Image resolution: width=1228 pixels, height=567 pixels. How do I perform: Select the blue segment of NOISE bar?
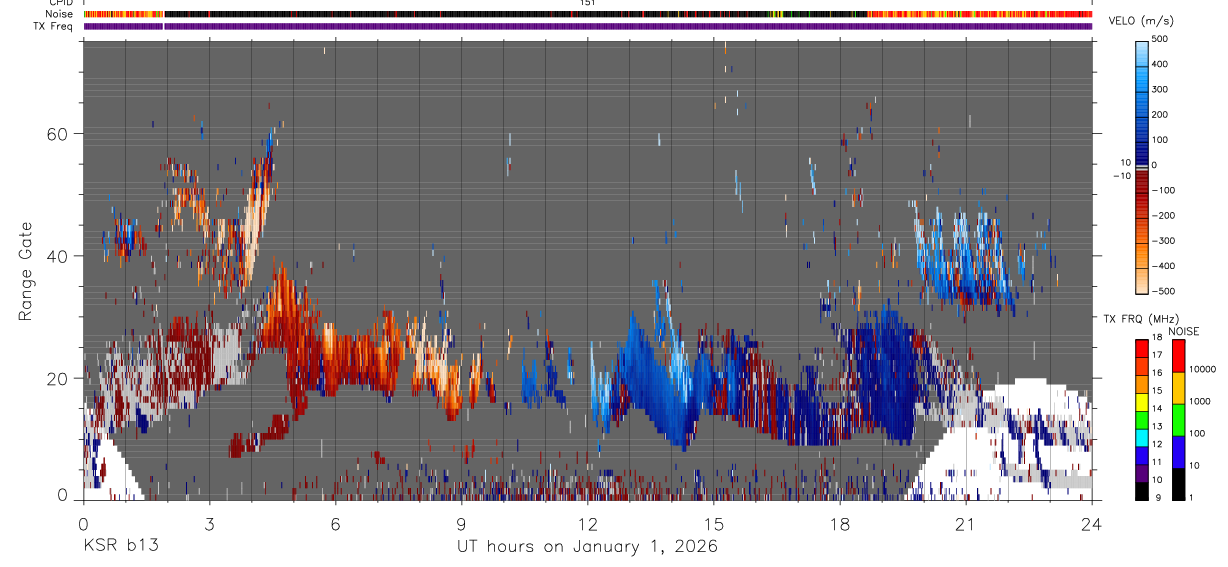click(x=1177, y=452)
